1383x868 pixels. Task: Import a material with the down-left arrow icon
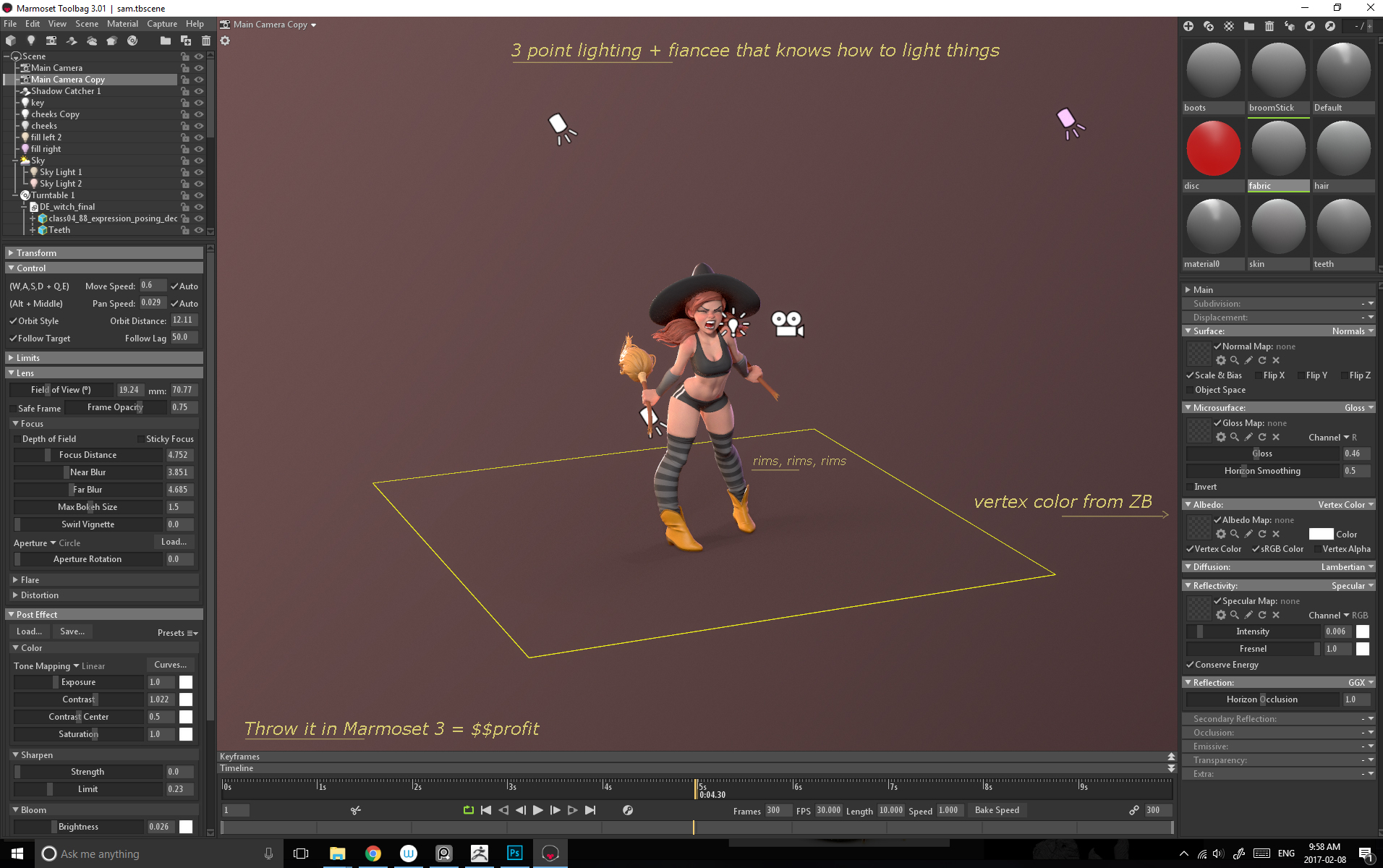1310,26
